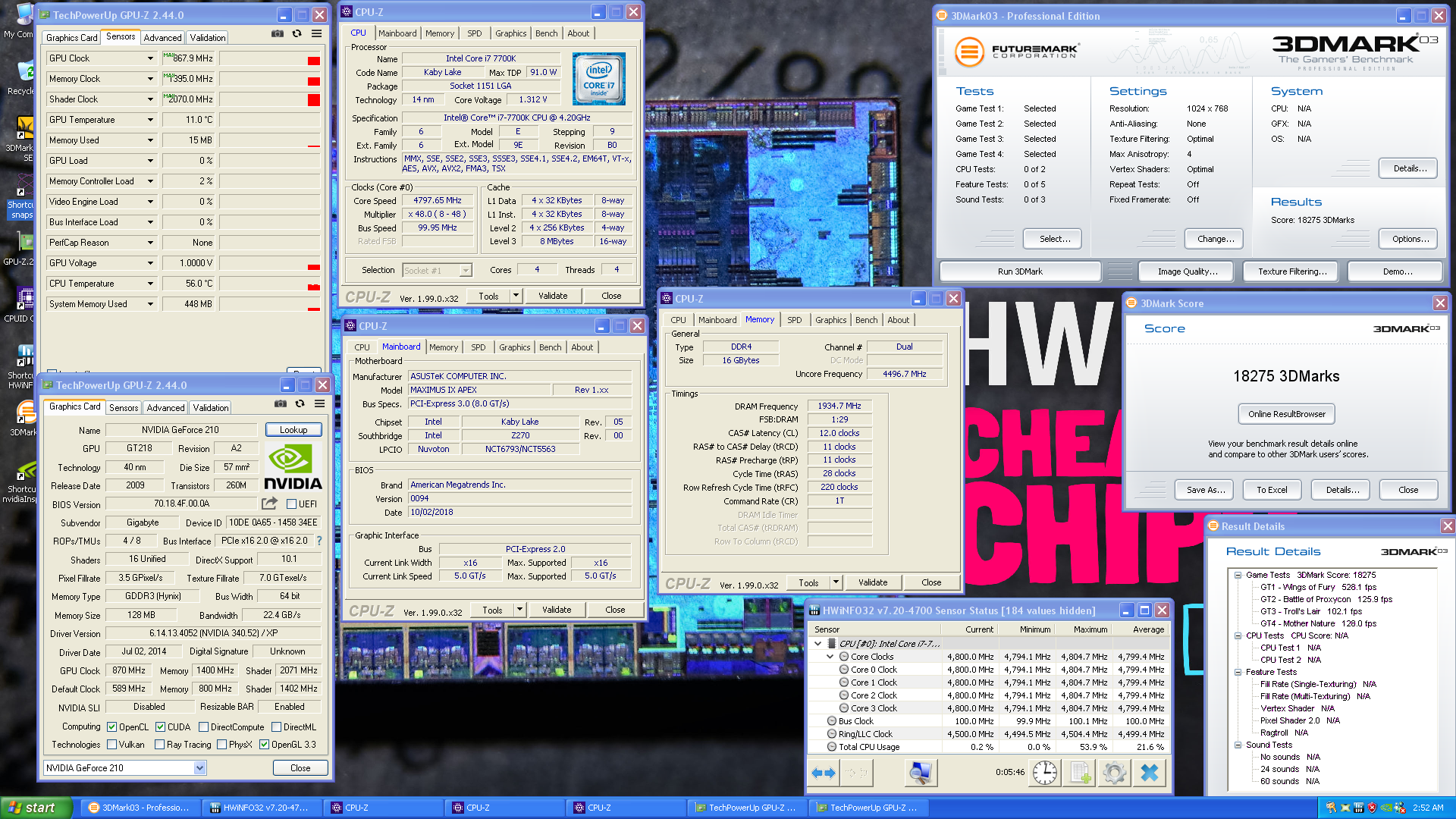Screen dimensions: 1456x819
Task: Open the Socket #1 selection dropdown
Action: [437, 271]
